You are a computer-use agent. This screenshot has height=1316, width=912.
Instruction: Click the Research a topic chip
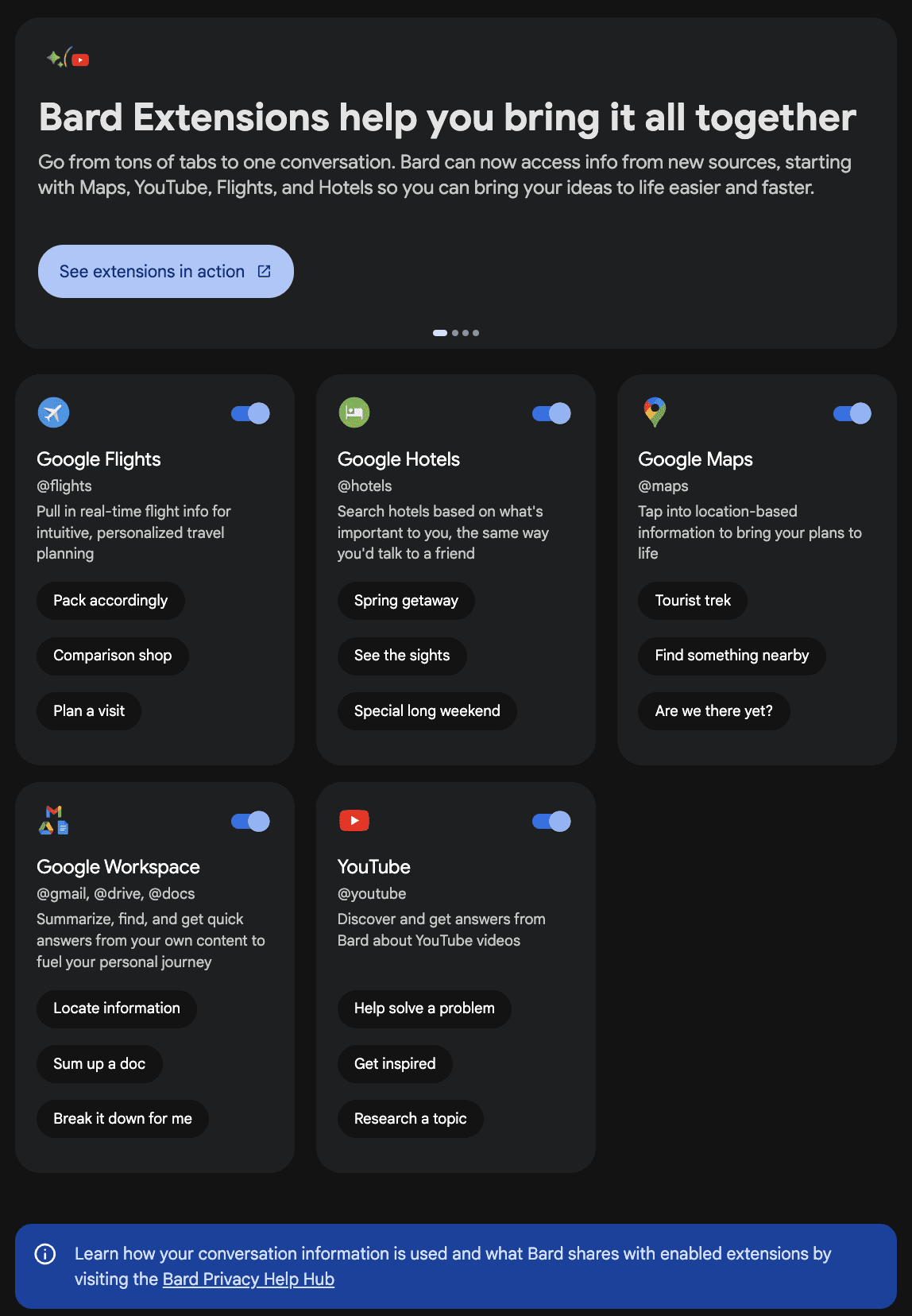(410, 1118)
